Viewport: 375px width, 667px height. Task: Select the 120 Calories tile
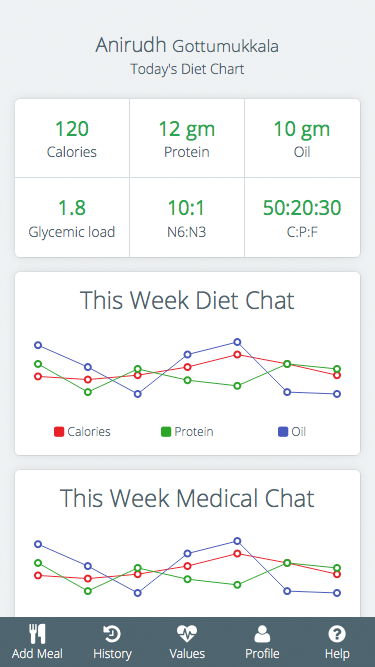coord(72,138)
